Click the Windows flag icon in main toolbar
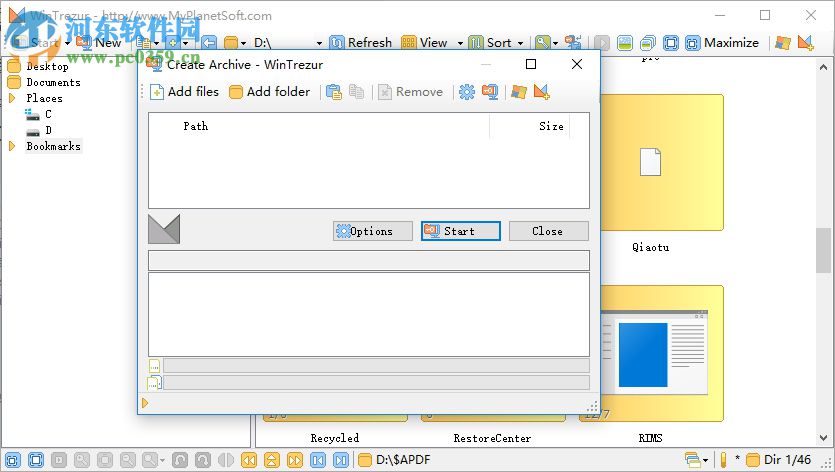Image resolution: width=835 pixels, height=472 pixels. click(782, 43)
